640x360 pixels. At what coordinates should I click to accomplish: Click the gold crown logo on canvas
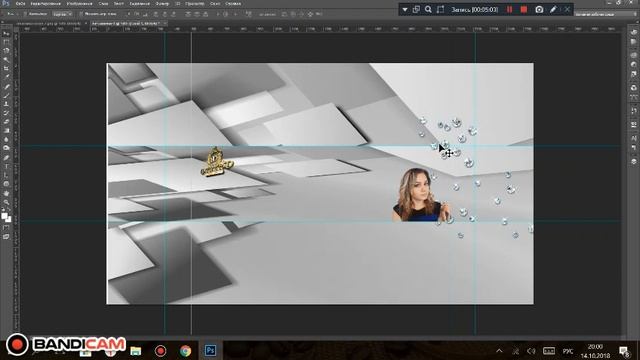click(216, 162)
